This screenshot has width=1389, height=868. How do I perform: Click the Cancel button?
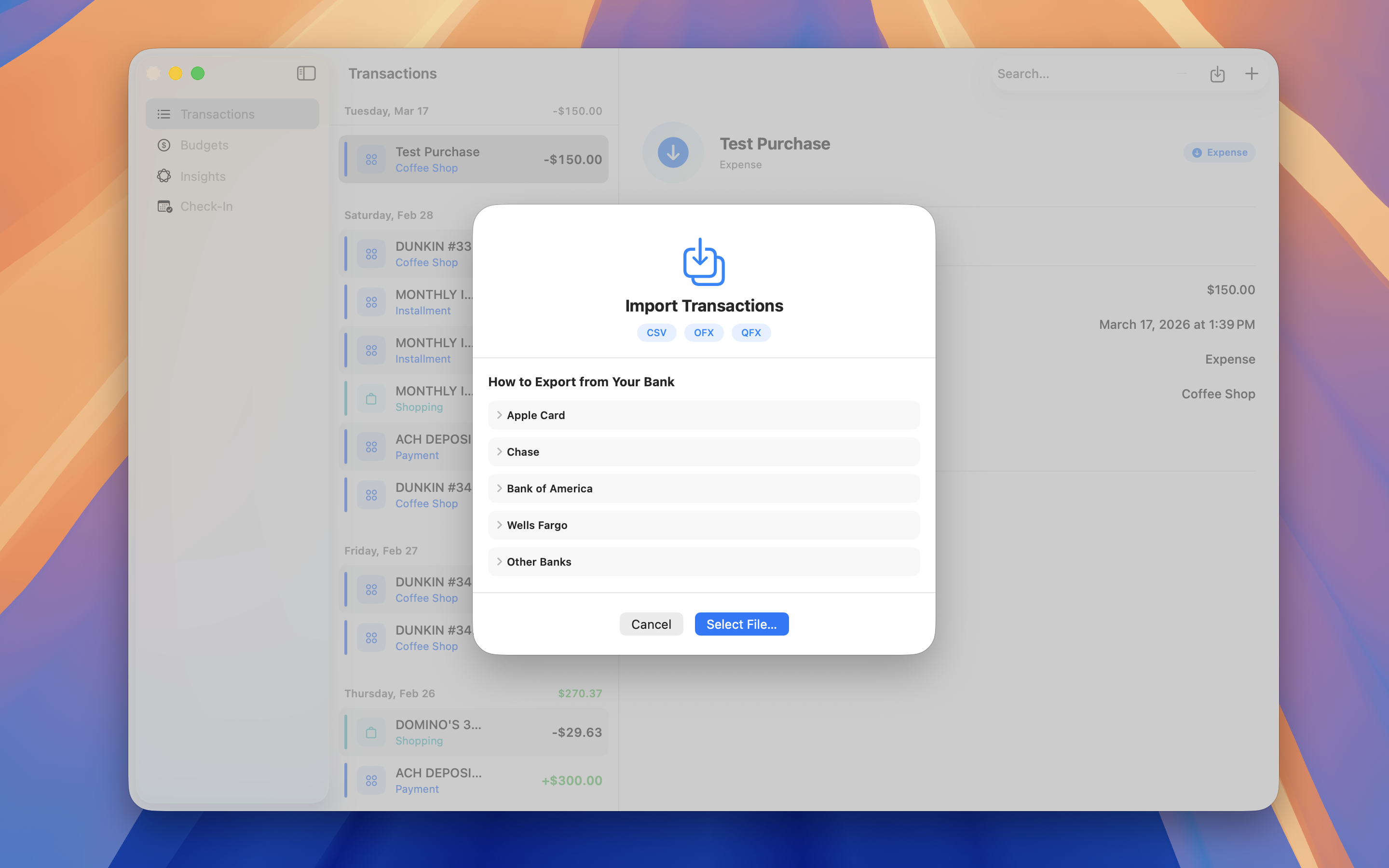click(651, 624)
